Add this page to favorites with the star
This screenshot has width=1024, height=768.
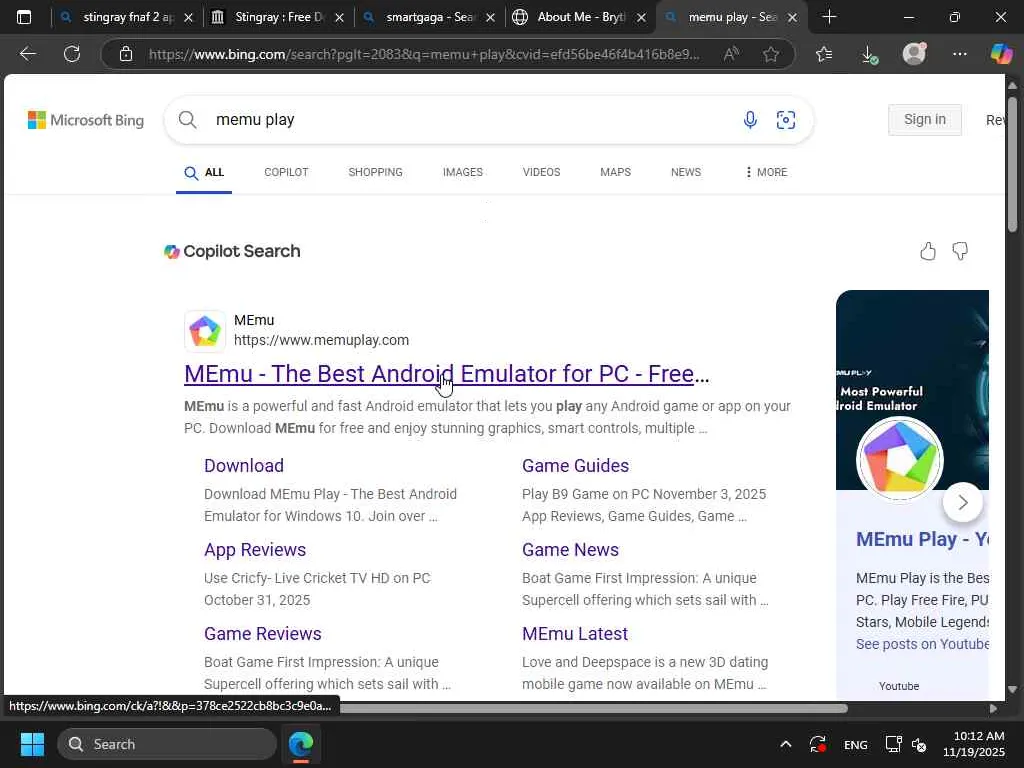(771, 54)
